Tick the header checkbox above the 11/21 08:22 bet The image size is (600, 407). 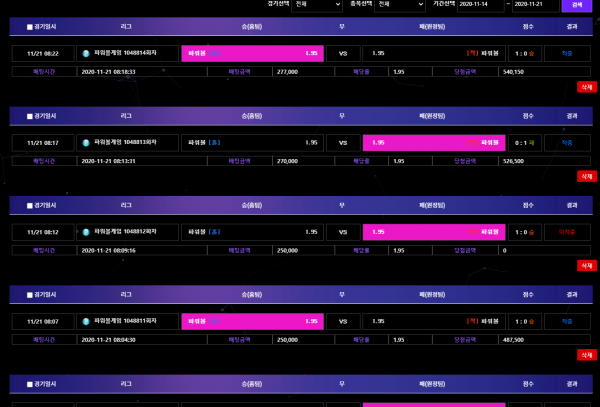pos(30,27)
